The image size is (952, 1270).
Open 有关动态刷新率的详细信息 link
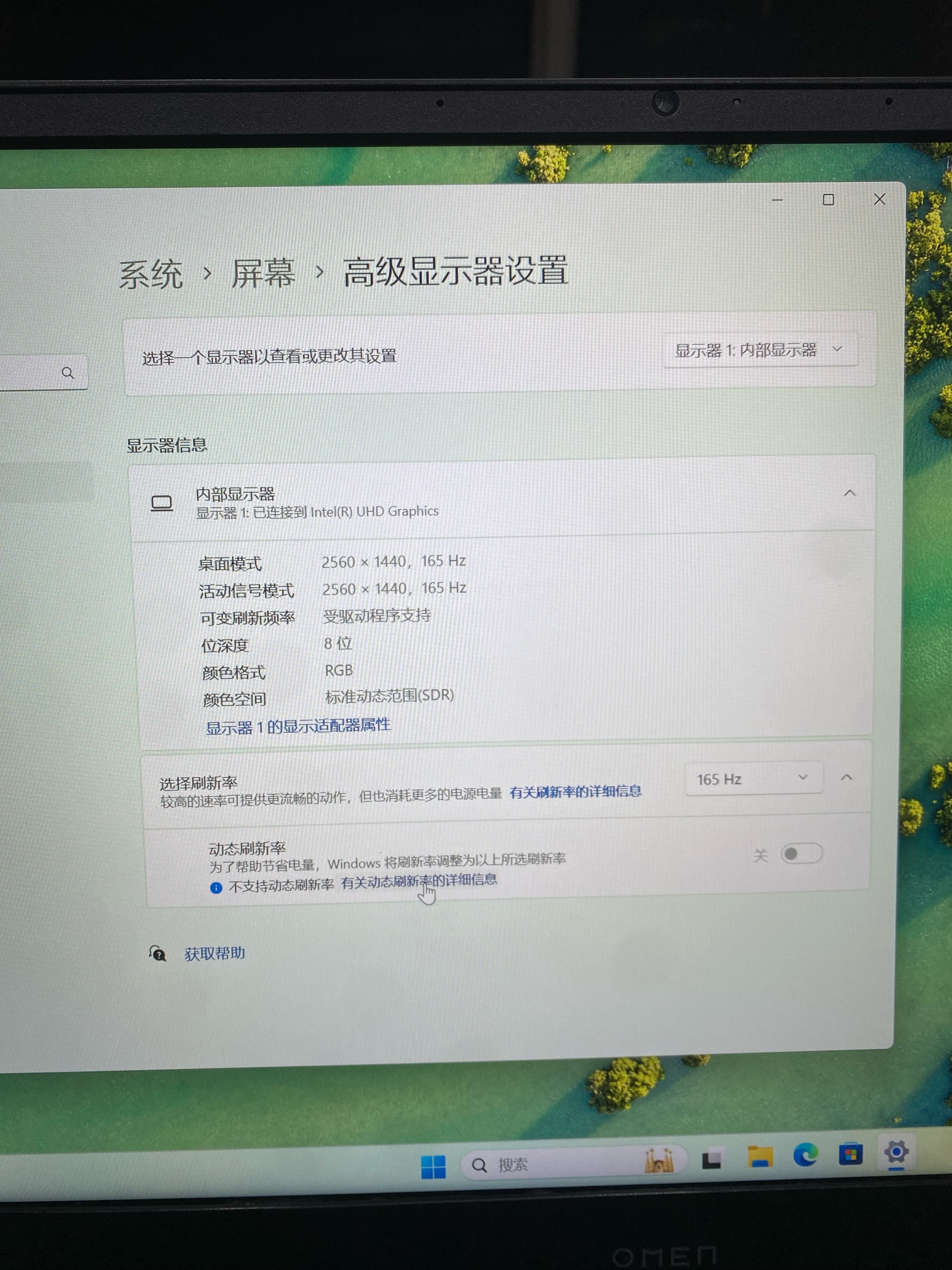point(419,881)
